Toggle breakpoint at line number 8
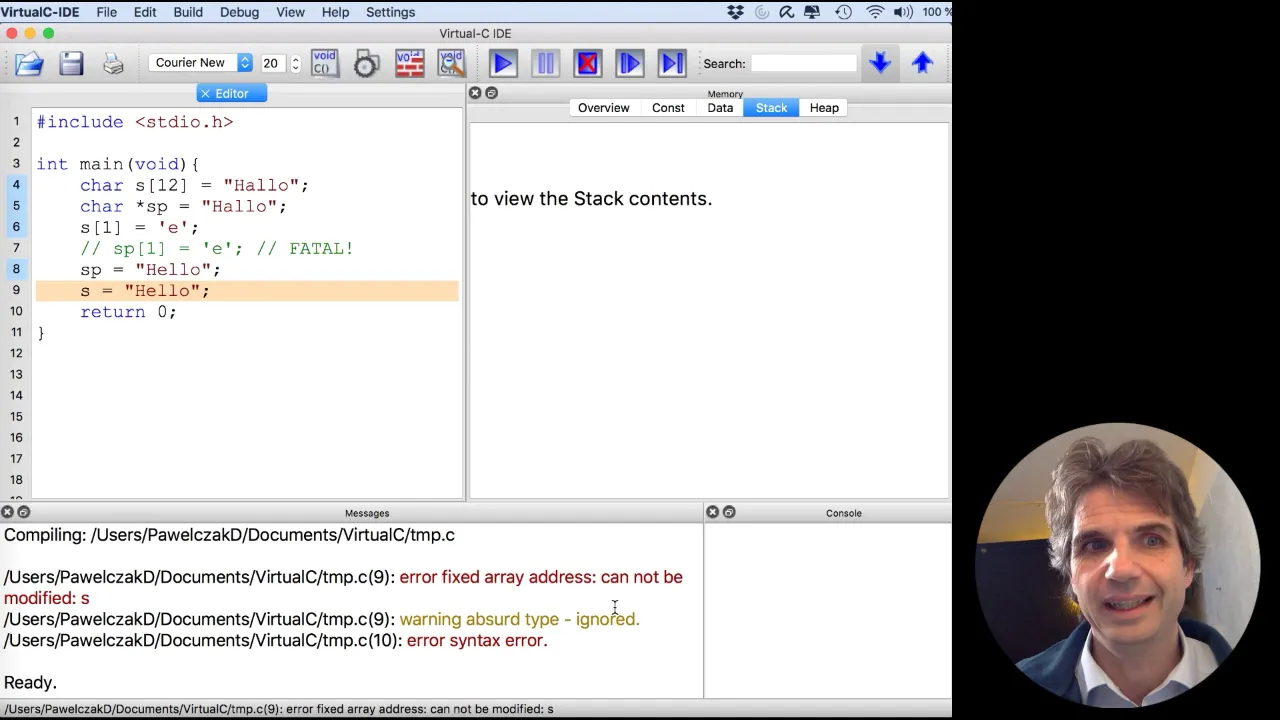This screenshot has height=720, width=1280. pos(16,269)
